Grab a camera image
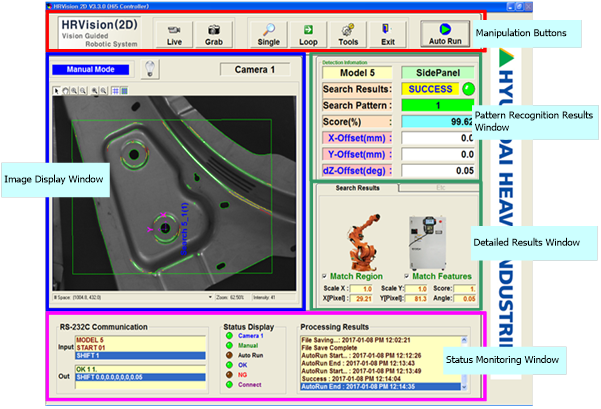 [213, 34]
